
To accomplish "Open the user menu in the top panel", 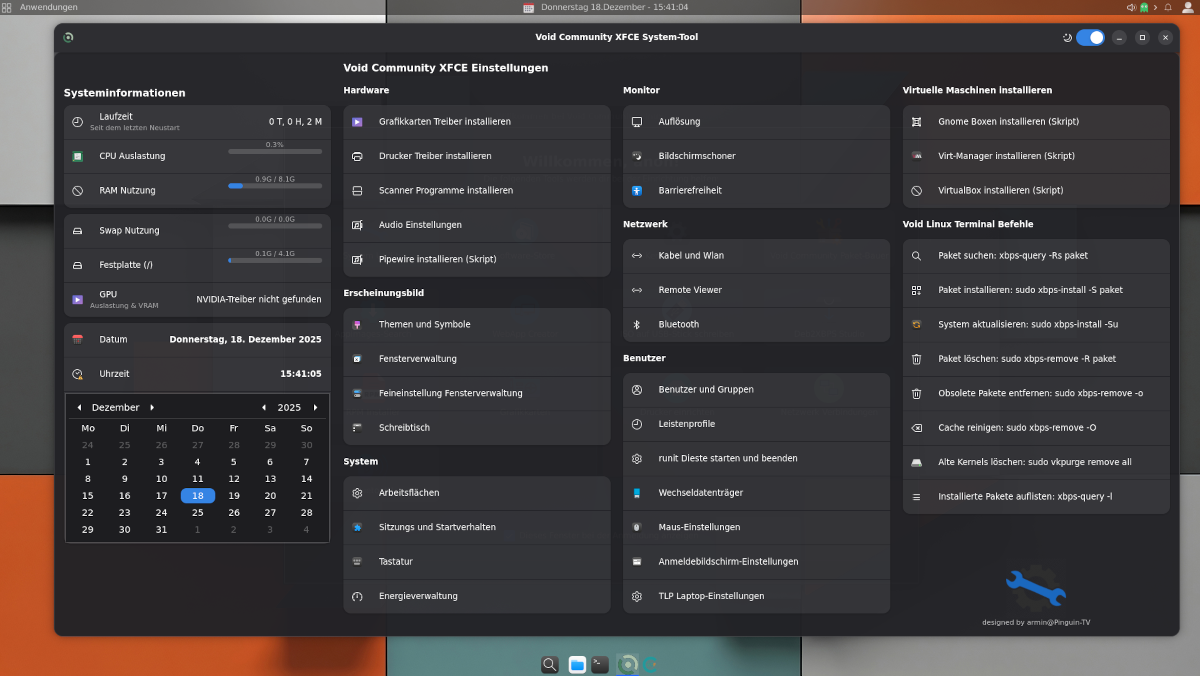I will coord(1188,7).
